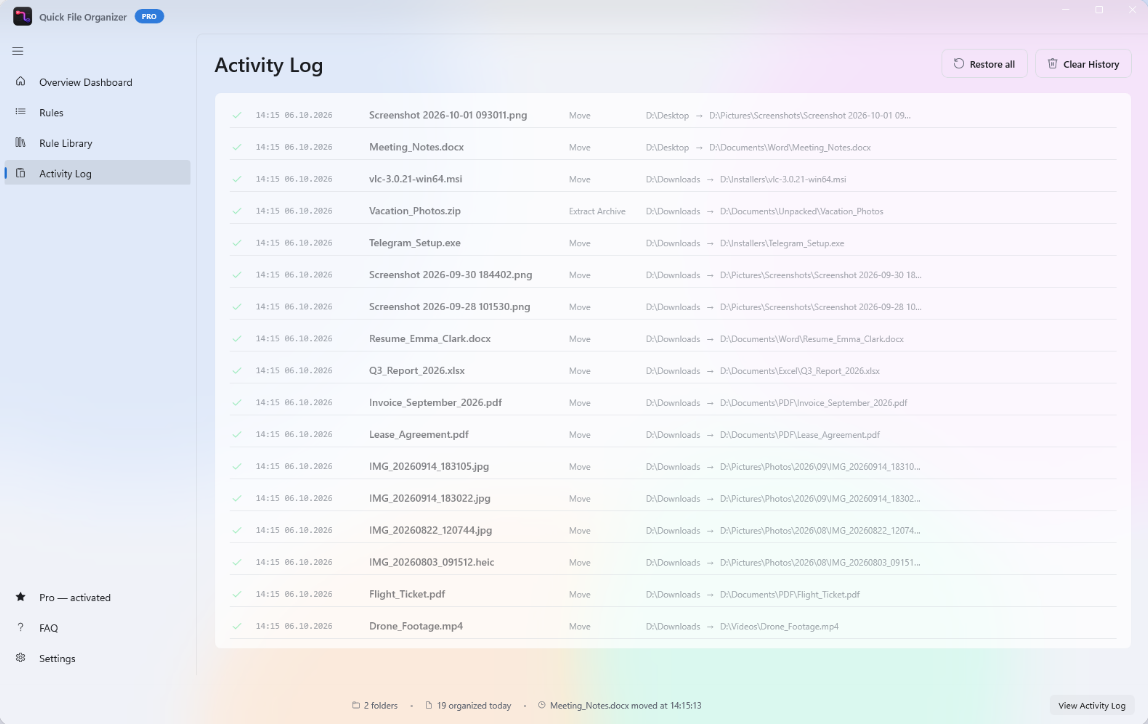The height and width of the screenshot is (724, 1148).
Task: Select IMG_20260822_120744.jpg file name
Action: coord(430,530)
